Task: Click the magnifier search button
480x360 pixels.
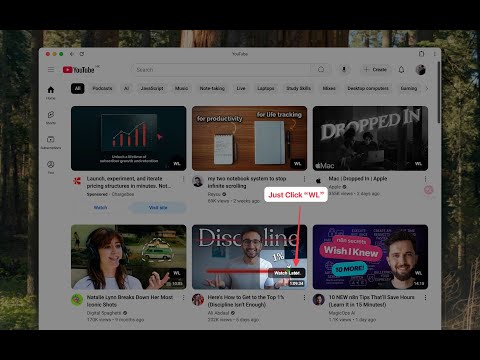Action: click(321, 69)
